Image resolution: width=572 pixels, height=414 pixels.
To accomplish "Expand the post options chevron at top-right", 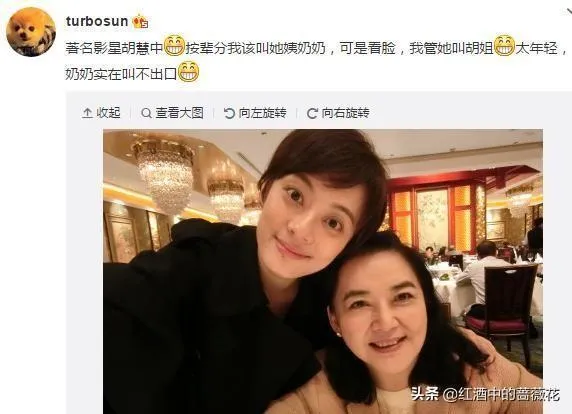I will (x=568, y=12).
